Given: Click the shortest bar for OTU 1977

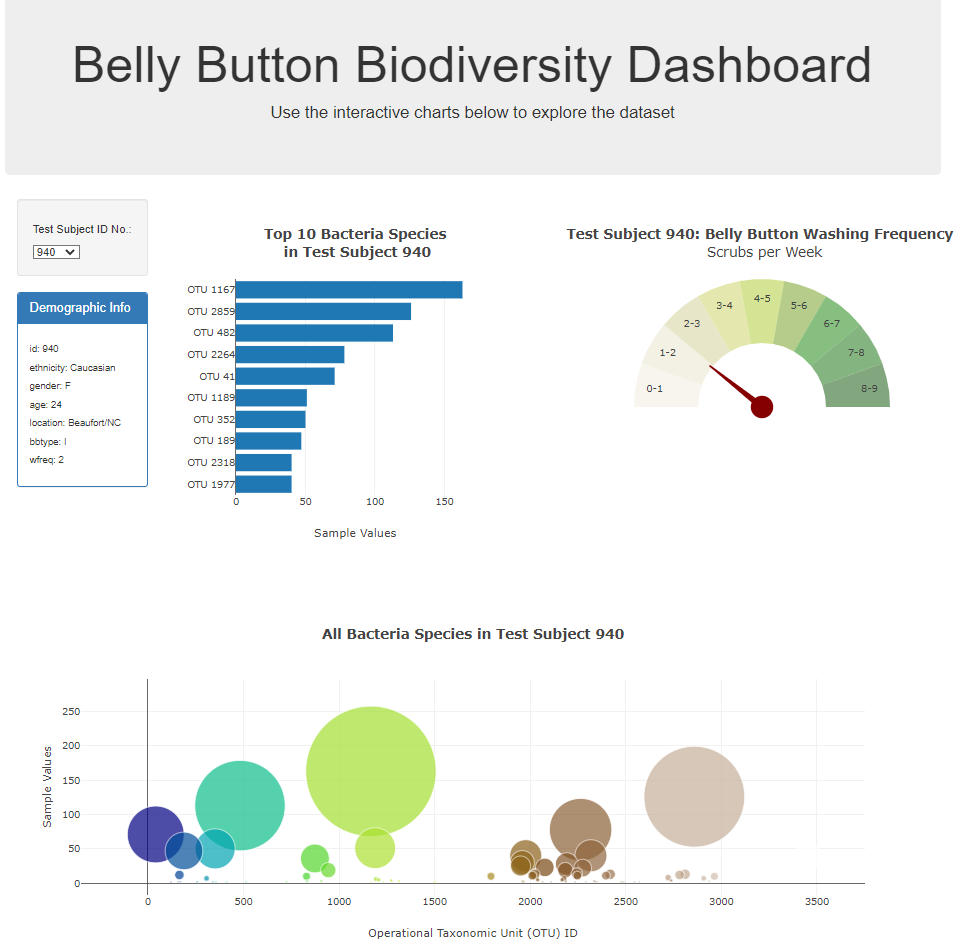Looking at the screenshot, I should tap(263, 484).
